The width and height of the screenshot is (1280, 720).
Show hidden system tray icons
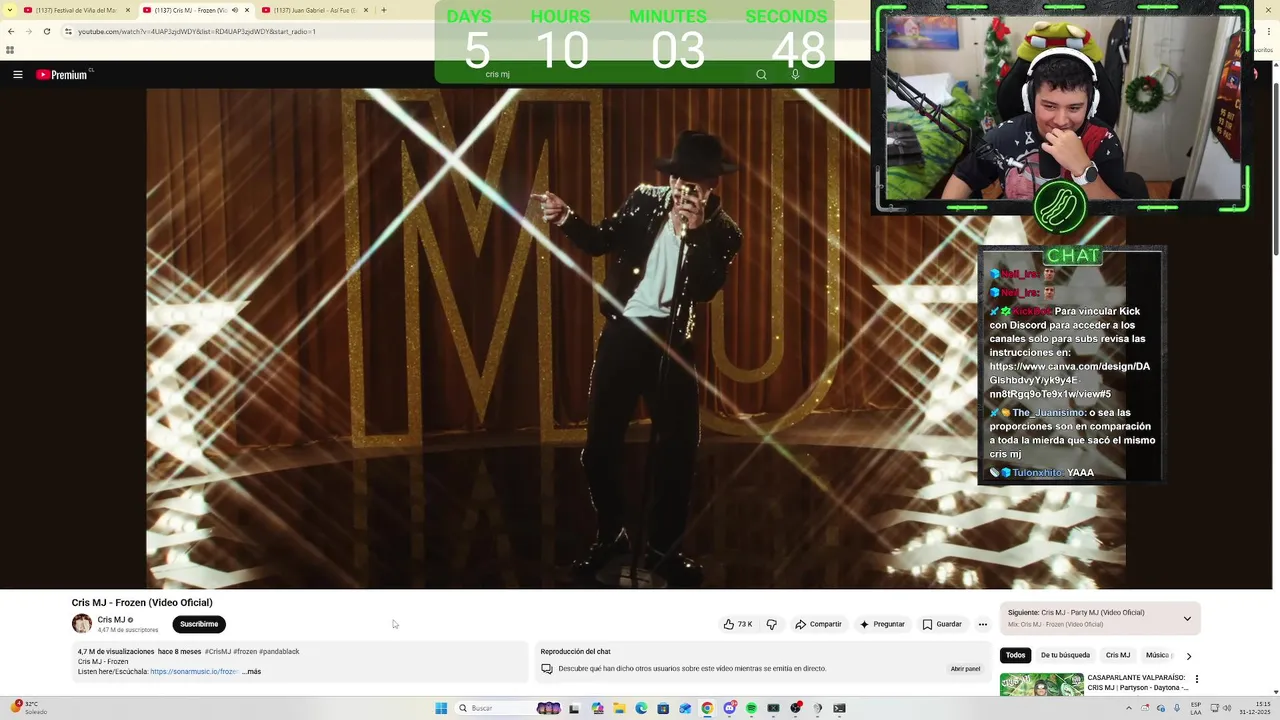pyautogui.click(x=1129, y=708)
